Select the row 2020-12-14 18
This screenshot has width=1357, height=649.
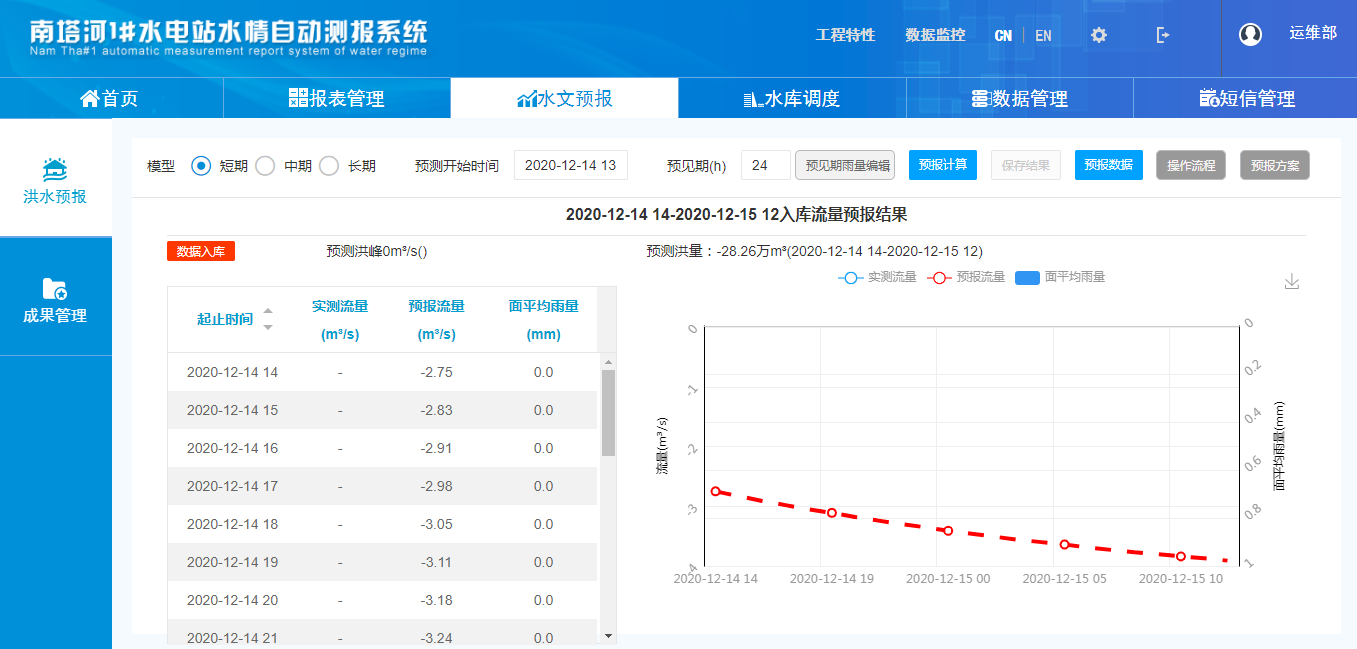tap(382, 524)
